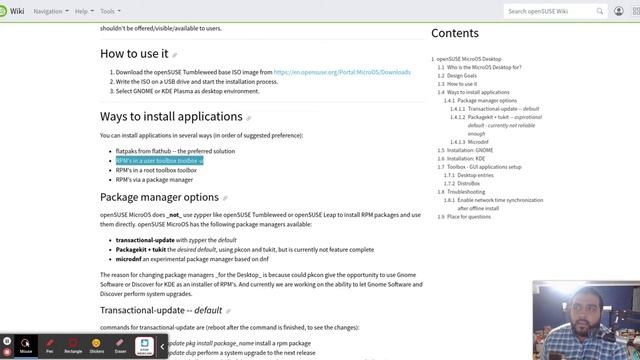Click the bold 'transactional-update' list item
This screenshot has height=360, width=640.
click(x=145, y=240)
